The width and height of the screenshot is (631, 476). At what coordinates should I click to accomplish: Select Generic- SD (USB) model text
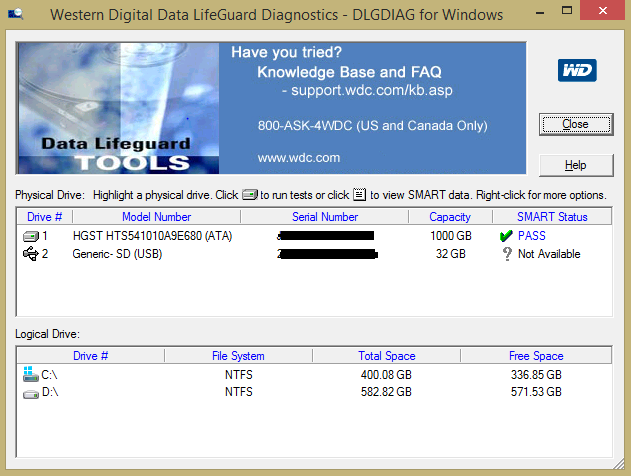pyautogui.click(x=117, y=254)
